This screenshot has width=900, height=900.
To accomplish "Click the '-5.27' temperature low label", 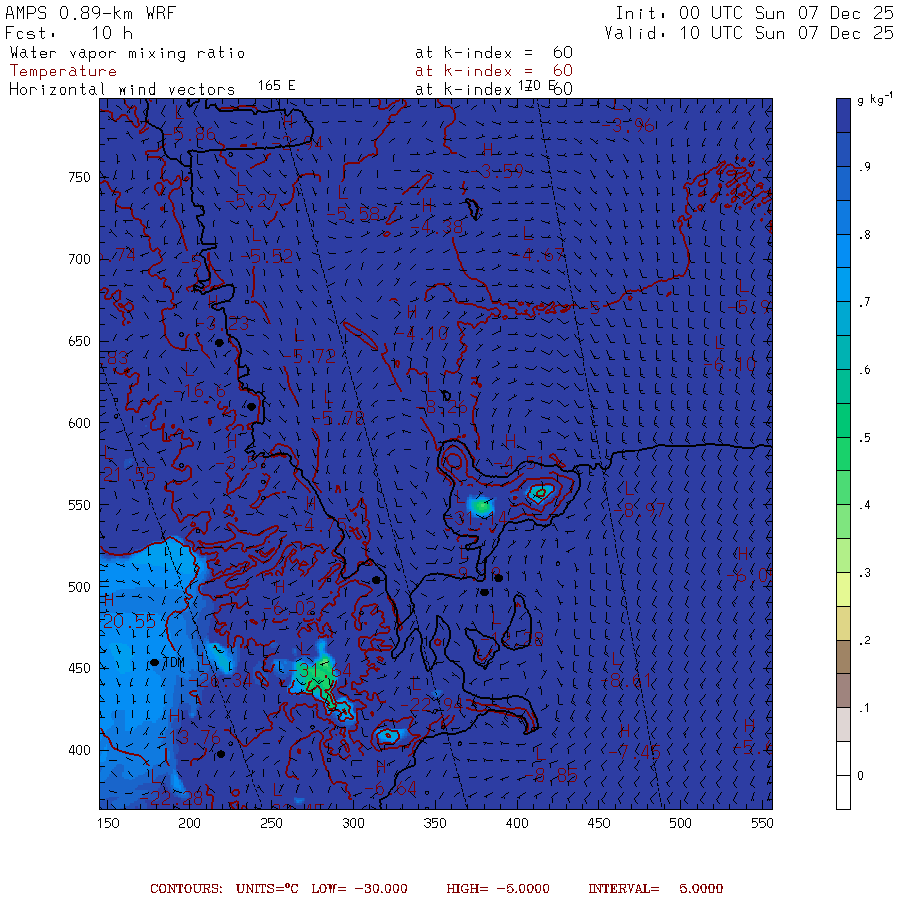I will coord(251,201).
